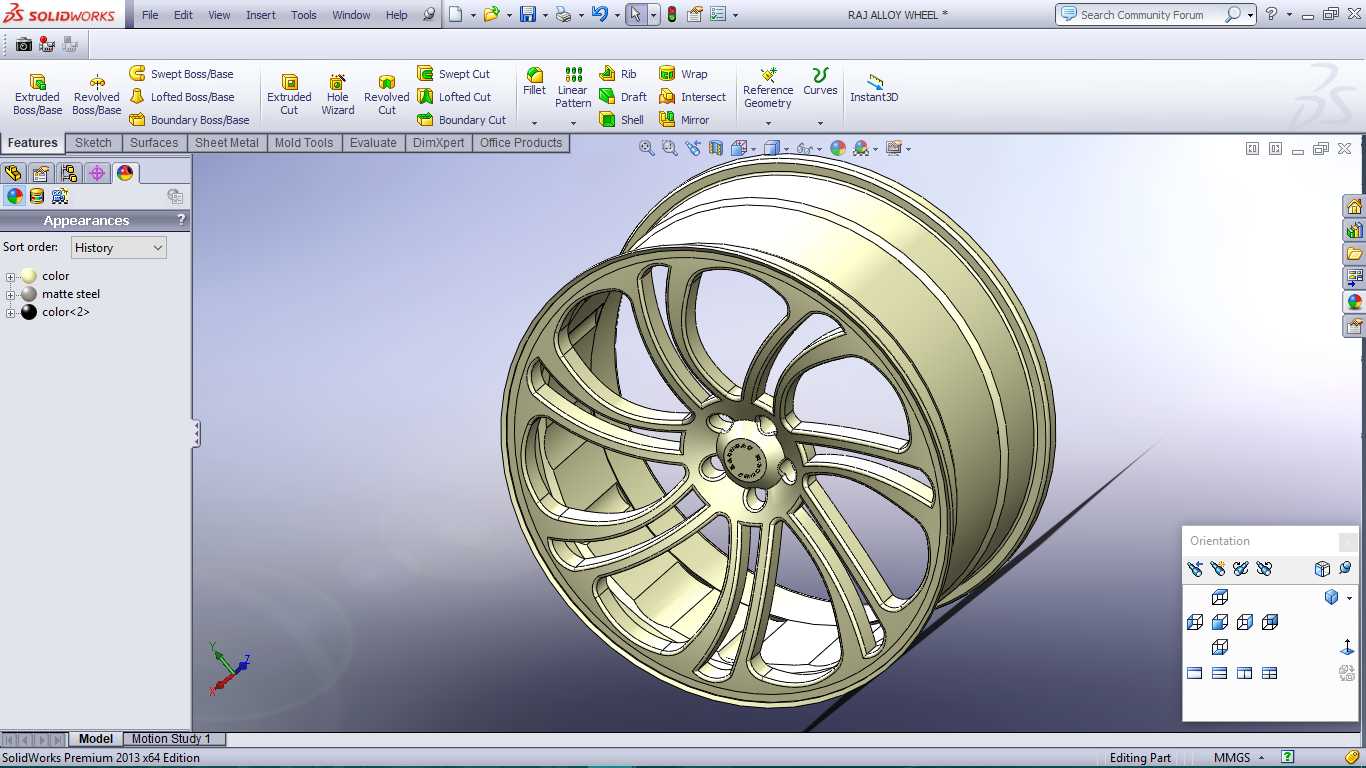Click the Curves button
This screenshot has width=1366, height=768.
820,82
